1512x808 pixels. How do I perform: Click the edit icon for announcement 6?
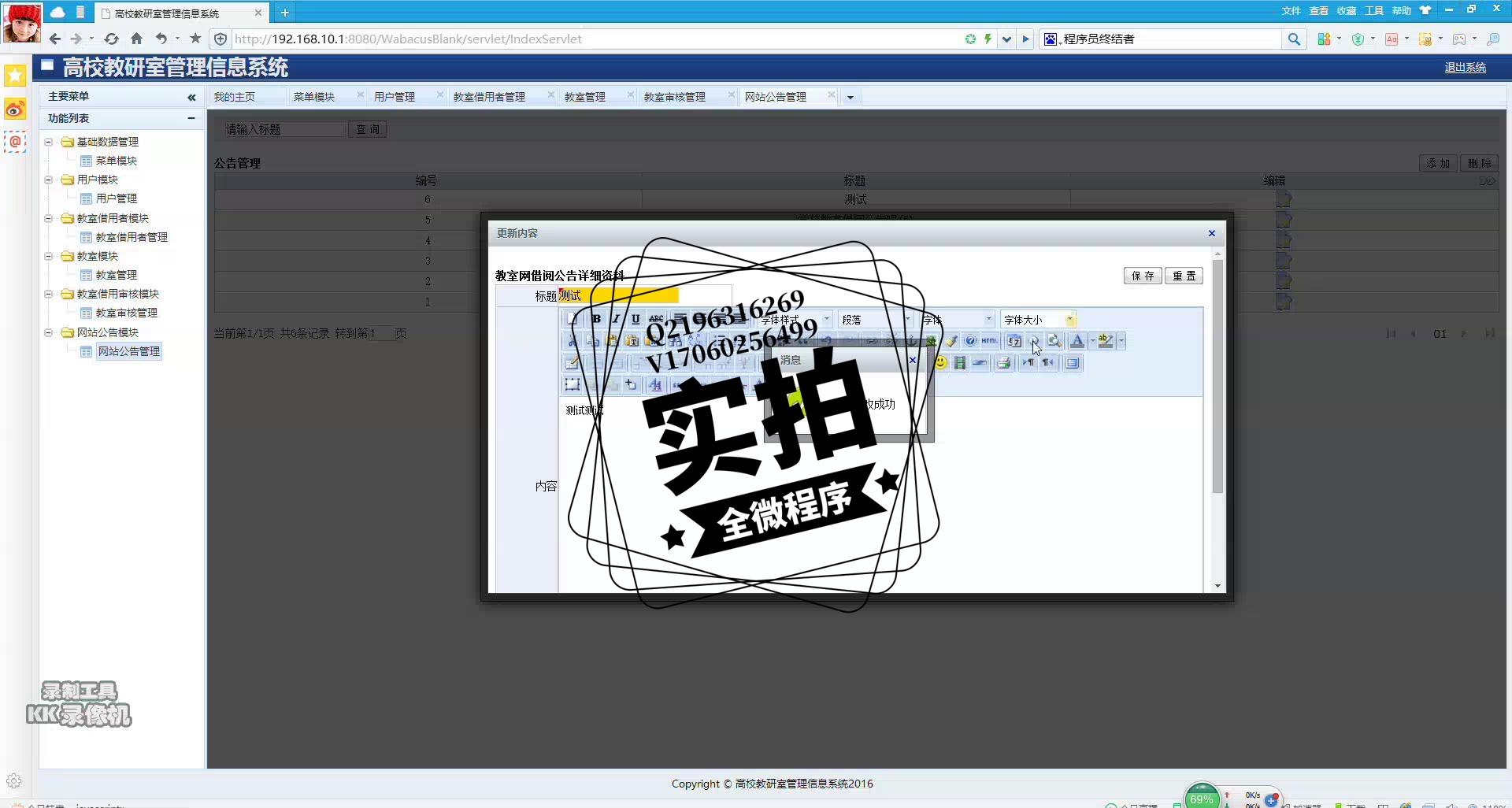click(x=1284, y=199)
